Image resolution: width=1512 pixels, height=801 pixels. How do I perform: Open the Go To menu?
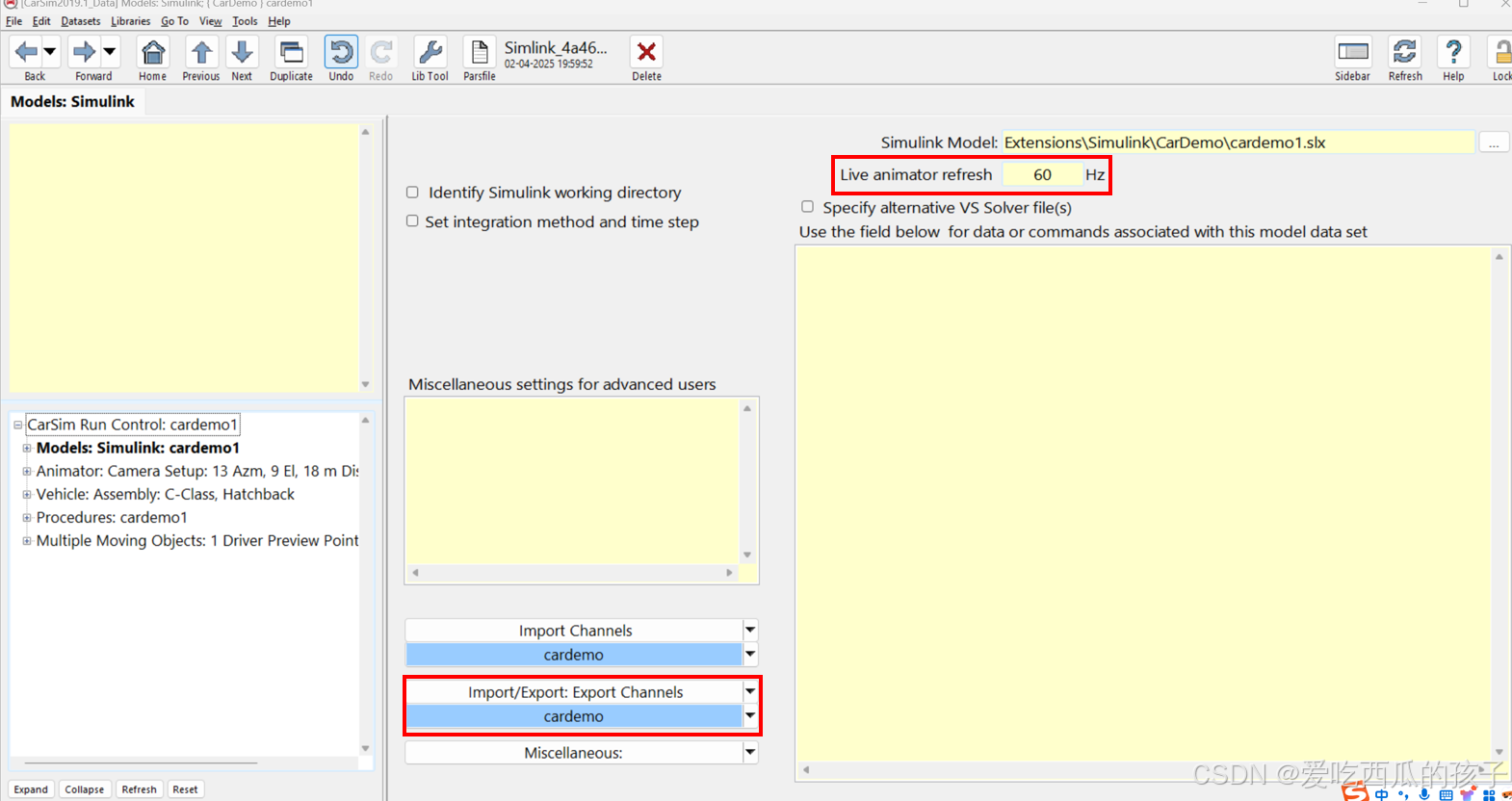click(174, 21)
